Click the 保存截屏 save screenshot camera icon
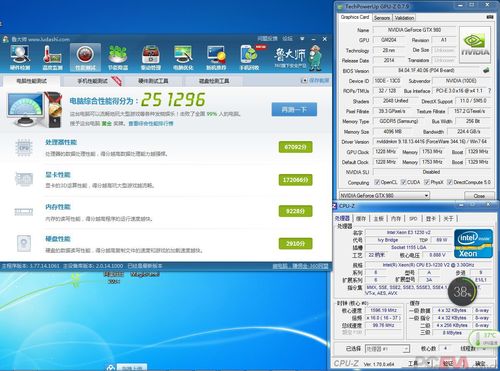This screenshot has height=371, width=500. coord(304,81)
